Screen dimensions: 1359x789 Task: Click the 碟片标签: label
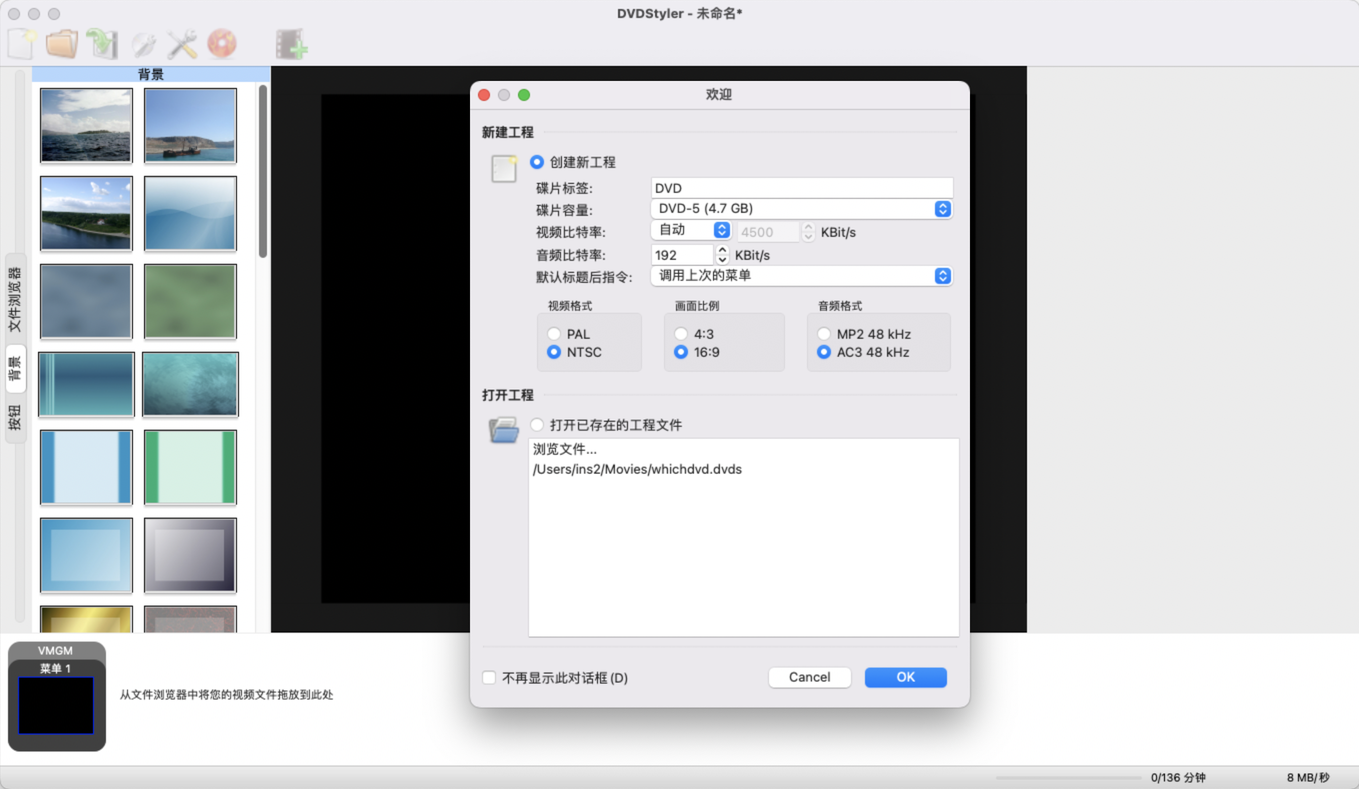pyautogui.click(x=564, y=188)
